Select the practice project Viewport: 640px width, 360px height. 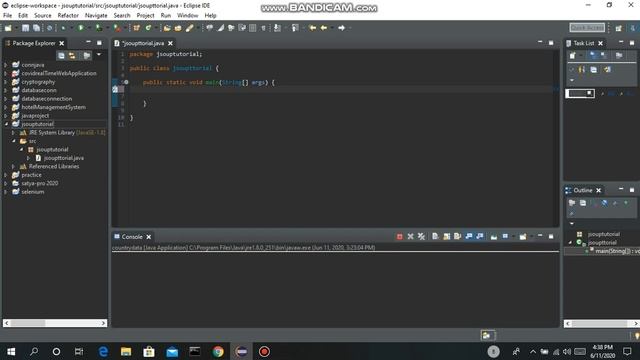click(x=31, y=175)
